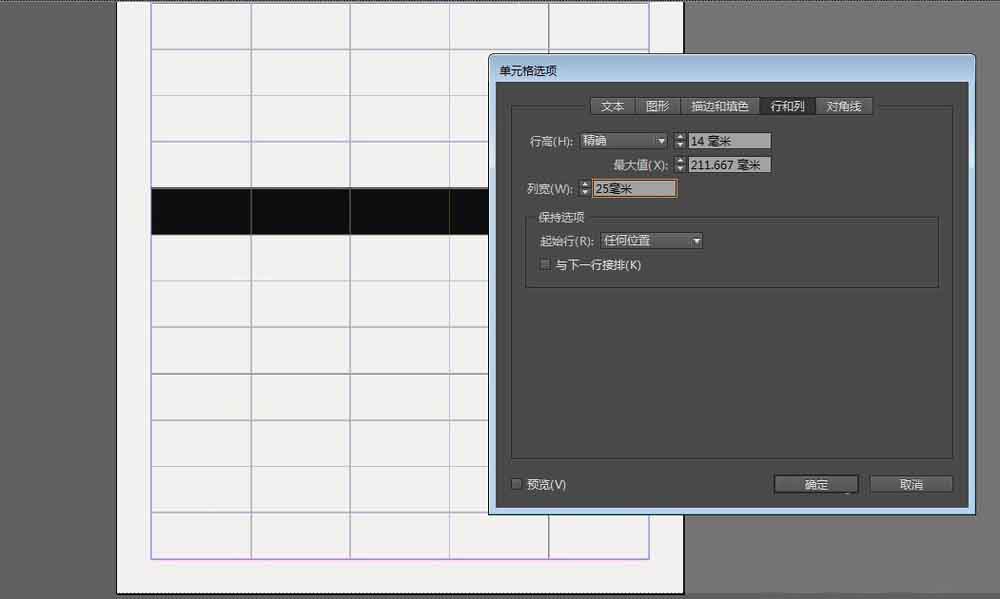
Task: Confirm with the 确定 button
Action: pyautogui.click(x=816, y=484)
